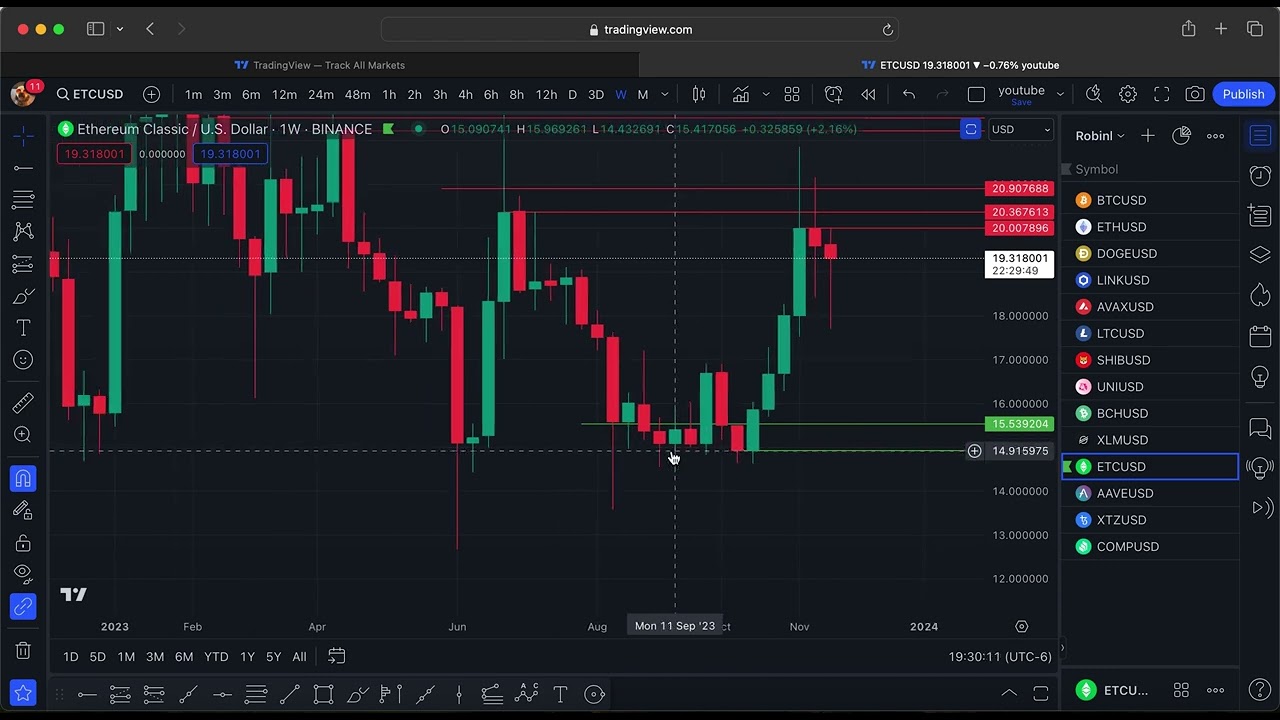Toggle stay in drawing mode
1280x720 pixels.
tap(23, 511)
